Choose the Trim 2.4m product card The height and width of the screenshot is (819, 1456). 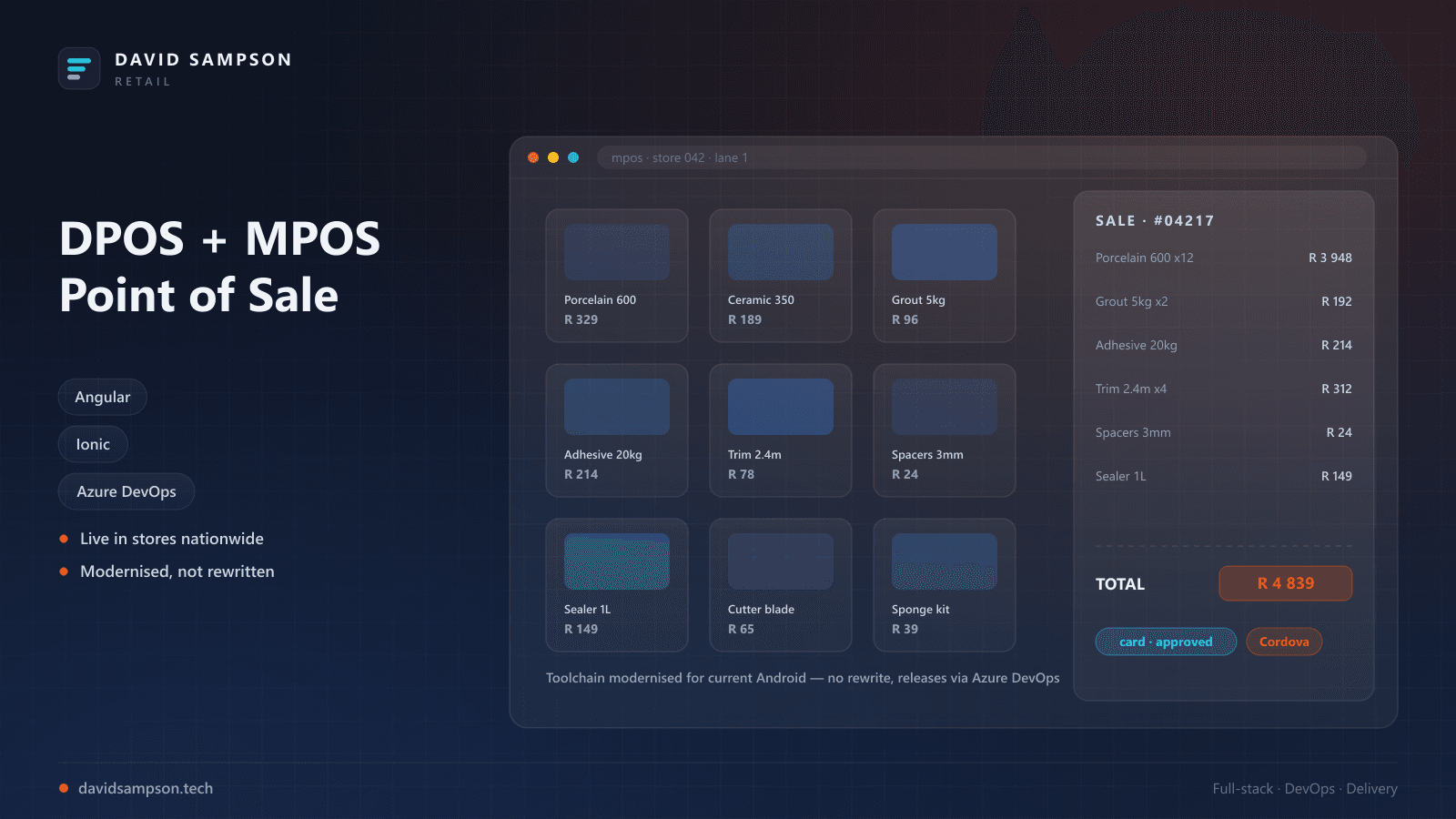click(x=781, y=430)
